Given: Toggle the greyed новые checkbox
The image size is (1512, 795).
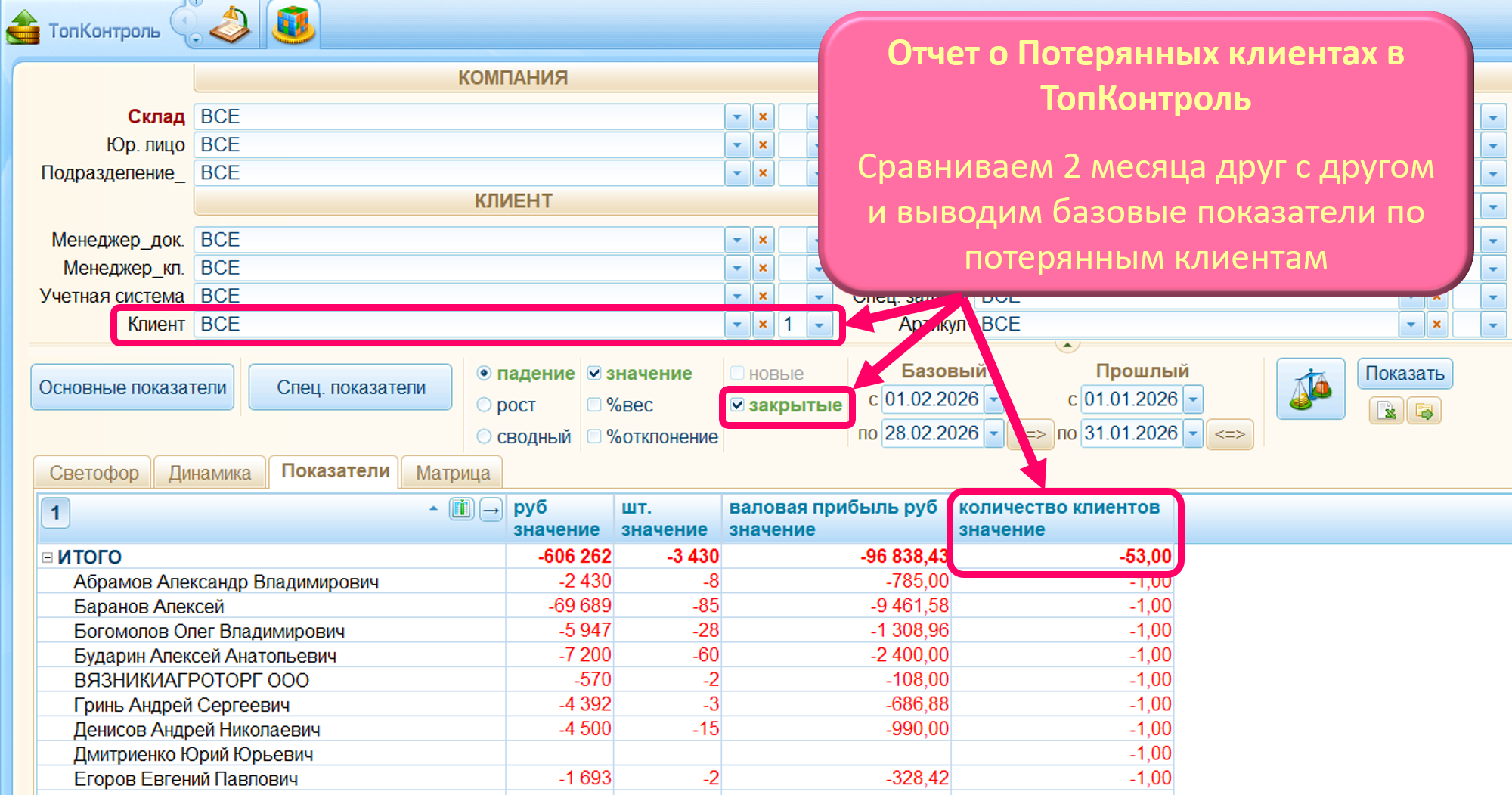Looking at the screenshot, I should 737,373.
